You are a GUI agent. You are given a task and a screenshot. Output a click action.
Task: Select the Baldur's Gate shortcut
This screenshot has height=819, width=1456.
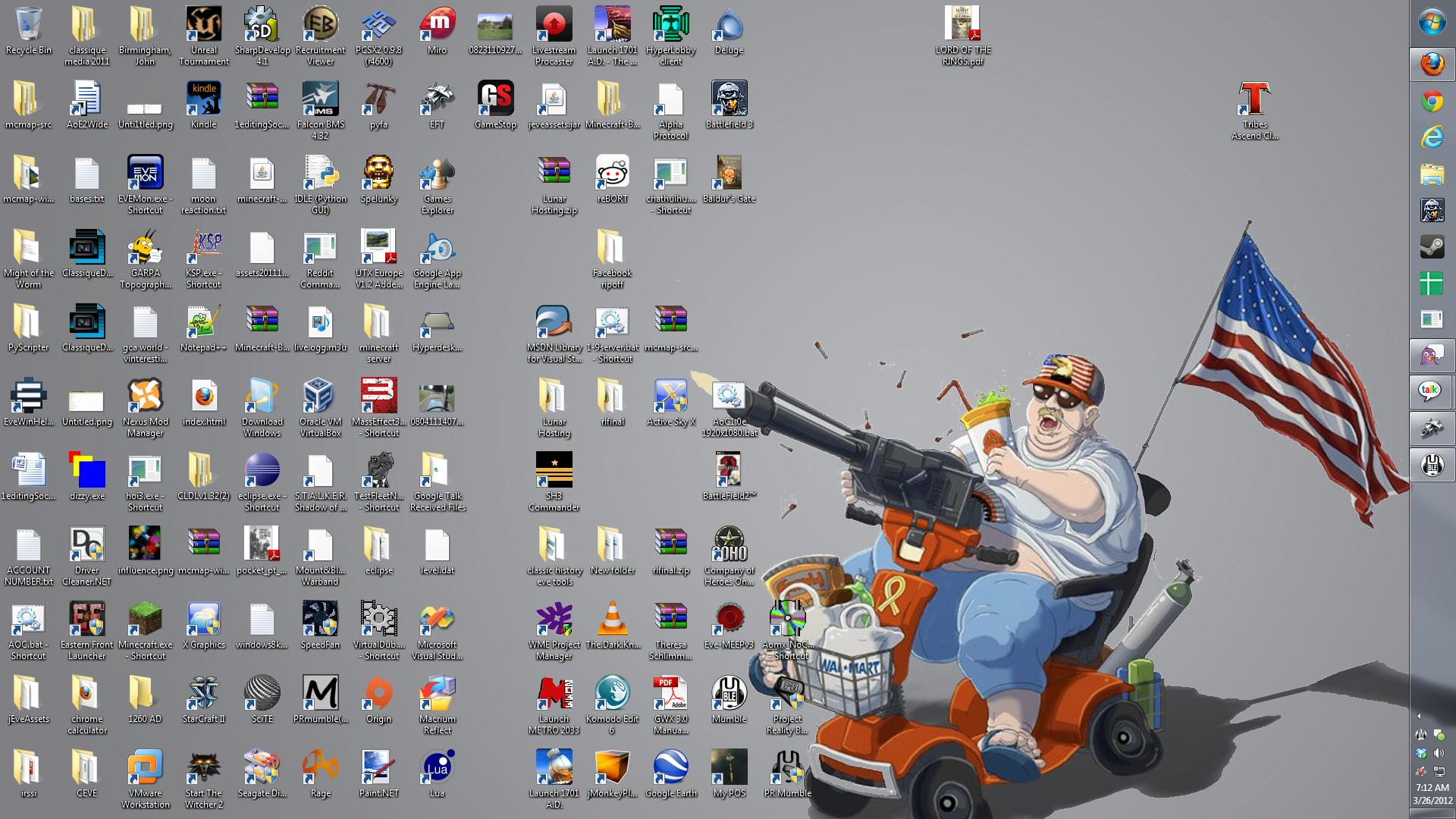729,180
